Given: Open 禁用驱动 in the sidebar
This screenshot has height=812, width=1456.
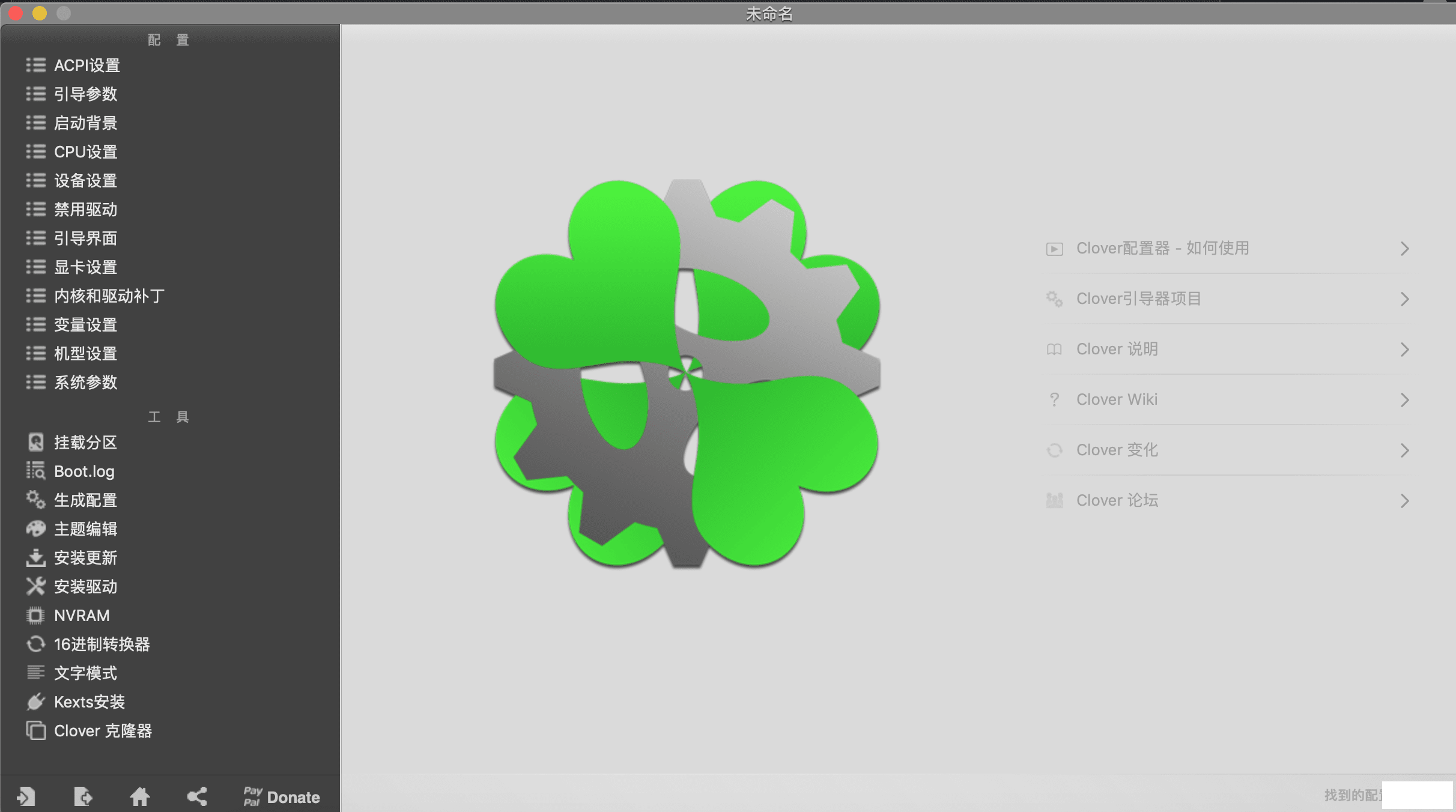Looking at the screenshot, I should (x=85, y=210).
